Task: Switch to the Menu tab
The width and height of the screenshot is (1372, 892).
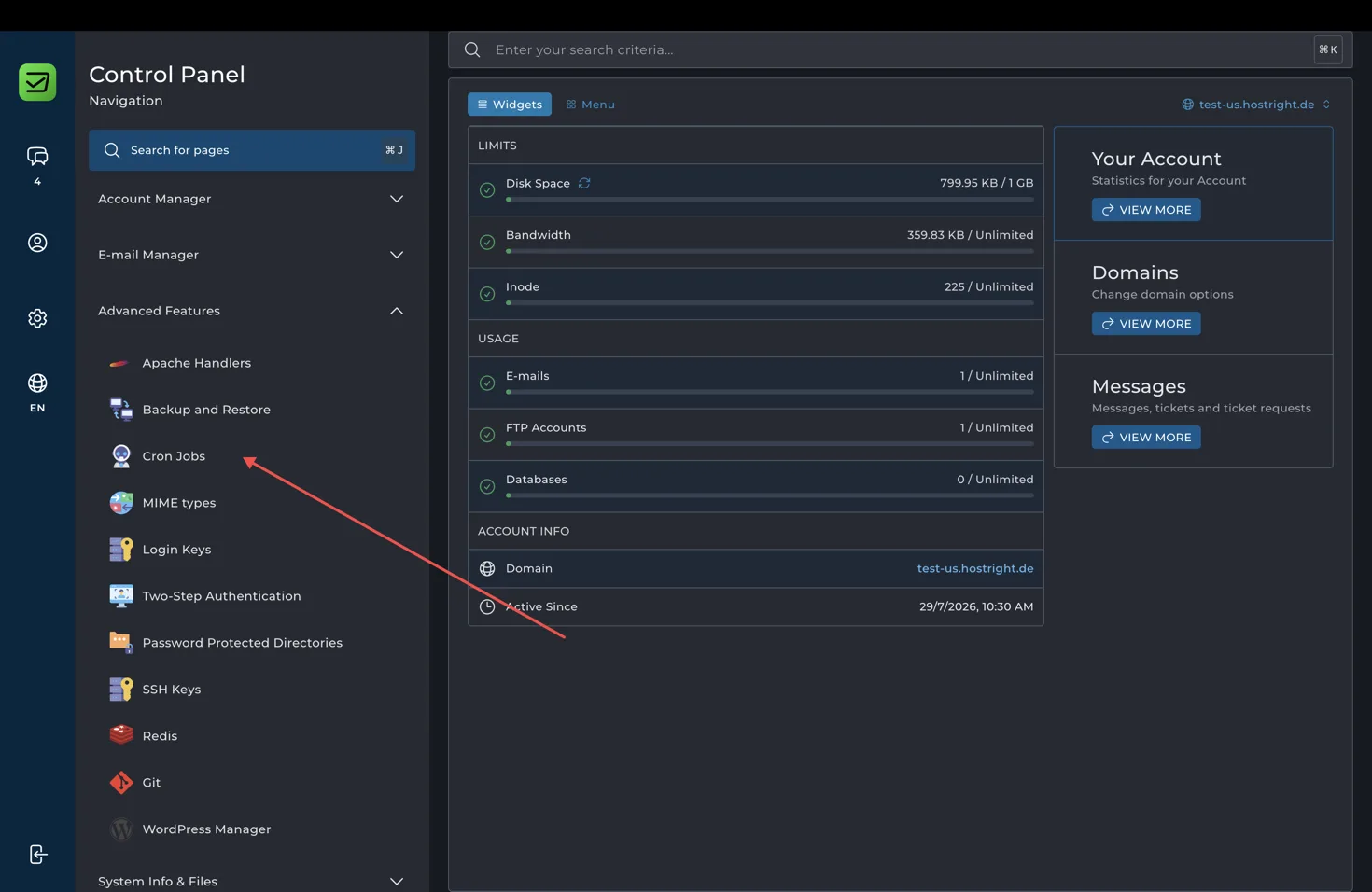Action: [x=591, y=105]
